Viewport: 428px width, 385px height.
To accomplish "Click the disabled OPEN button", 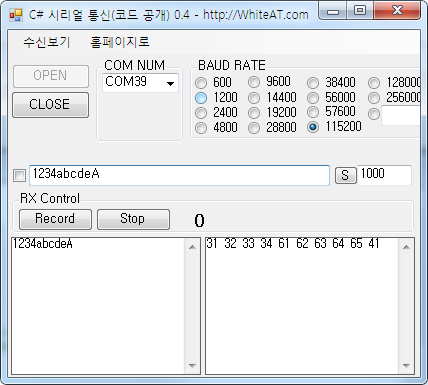I will coord(51,76).
